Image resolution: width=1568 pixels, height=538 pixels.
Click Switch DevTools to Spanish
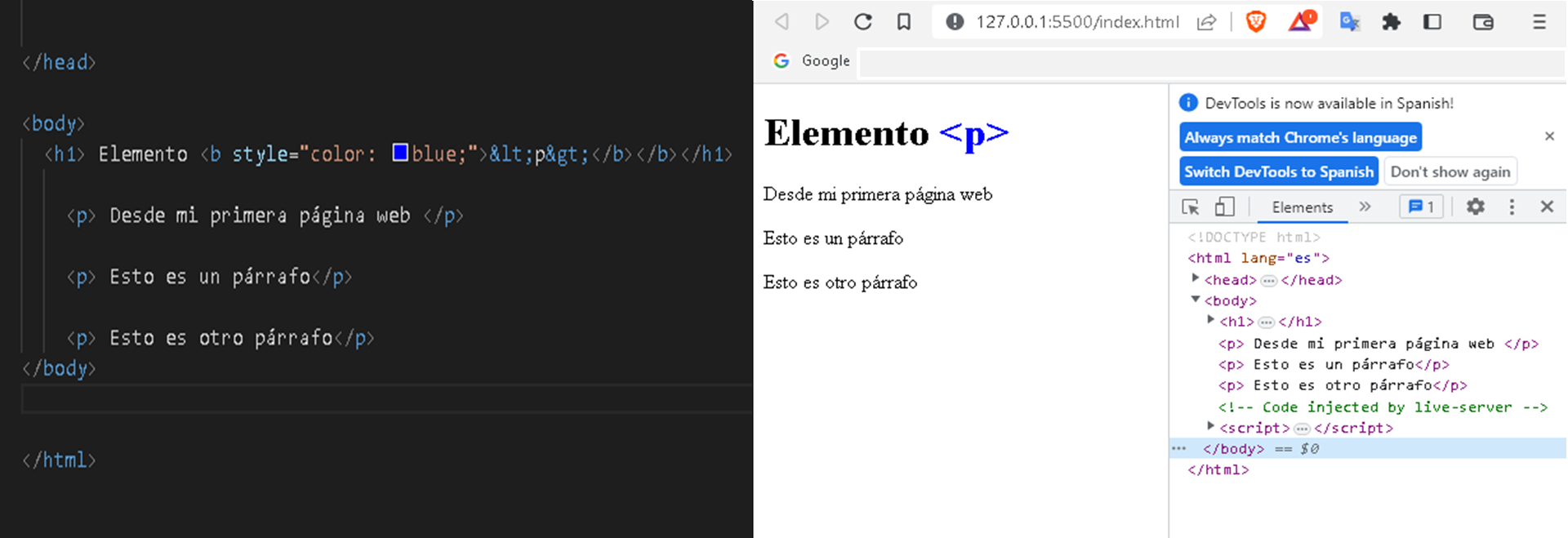(x=1279, y=171)
